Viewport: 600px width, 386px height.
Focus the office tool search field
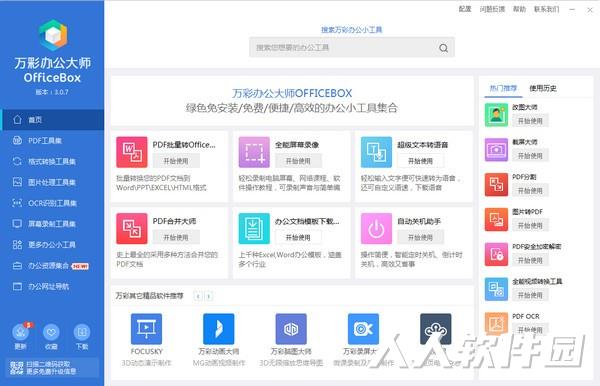tap(352, 47)
